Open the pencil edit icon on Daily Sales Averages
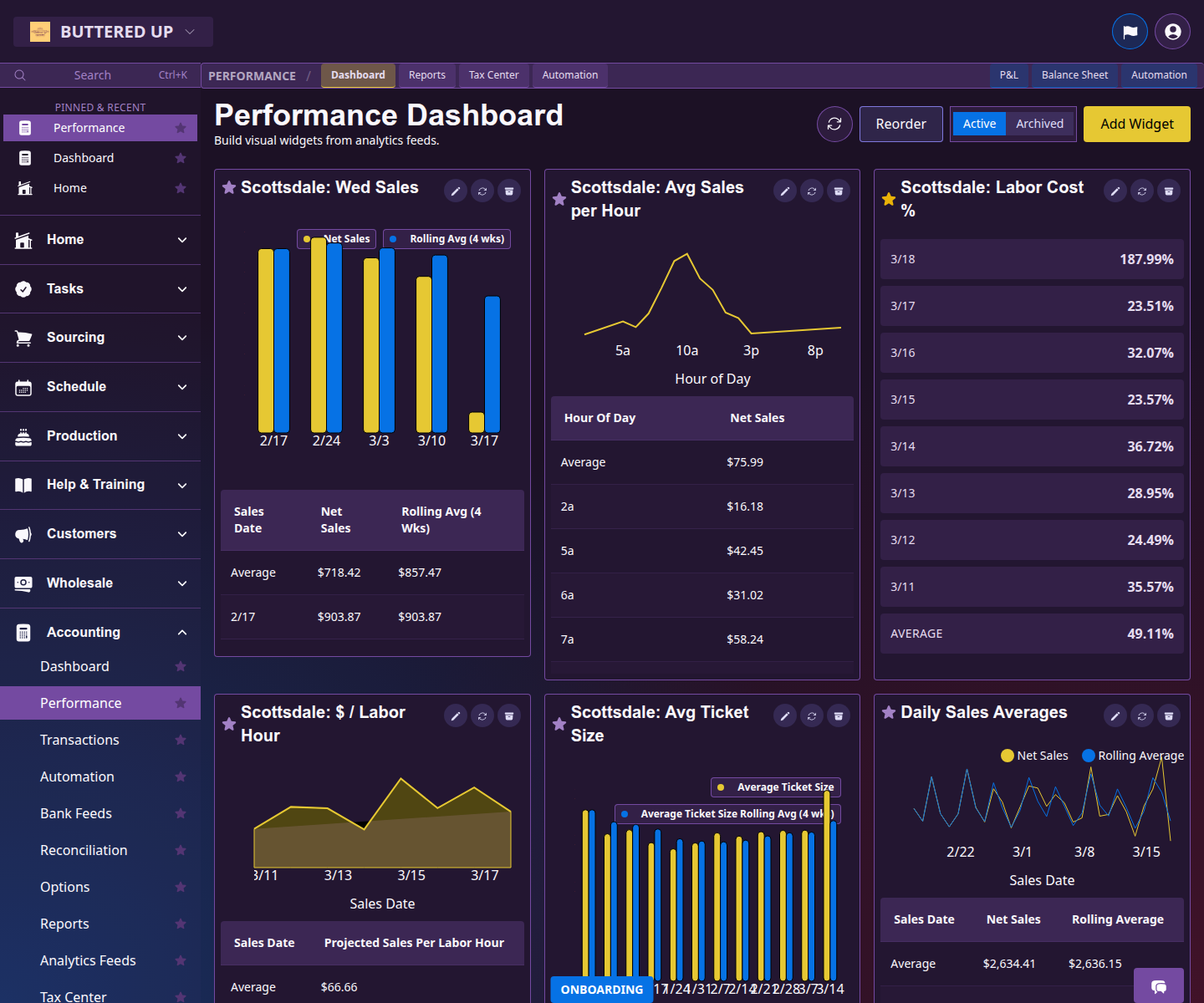Image resolution: width=1204 pixels, height=1003 pixels. pyautogui.click(x=1115, y=715)
